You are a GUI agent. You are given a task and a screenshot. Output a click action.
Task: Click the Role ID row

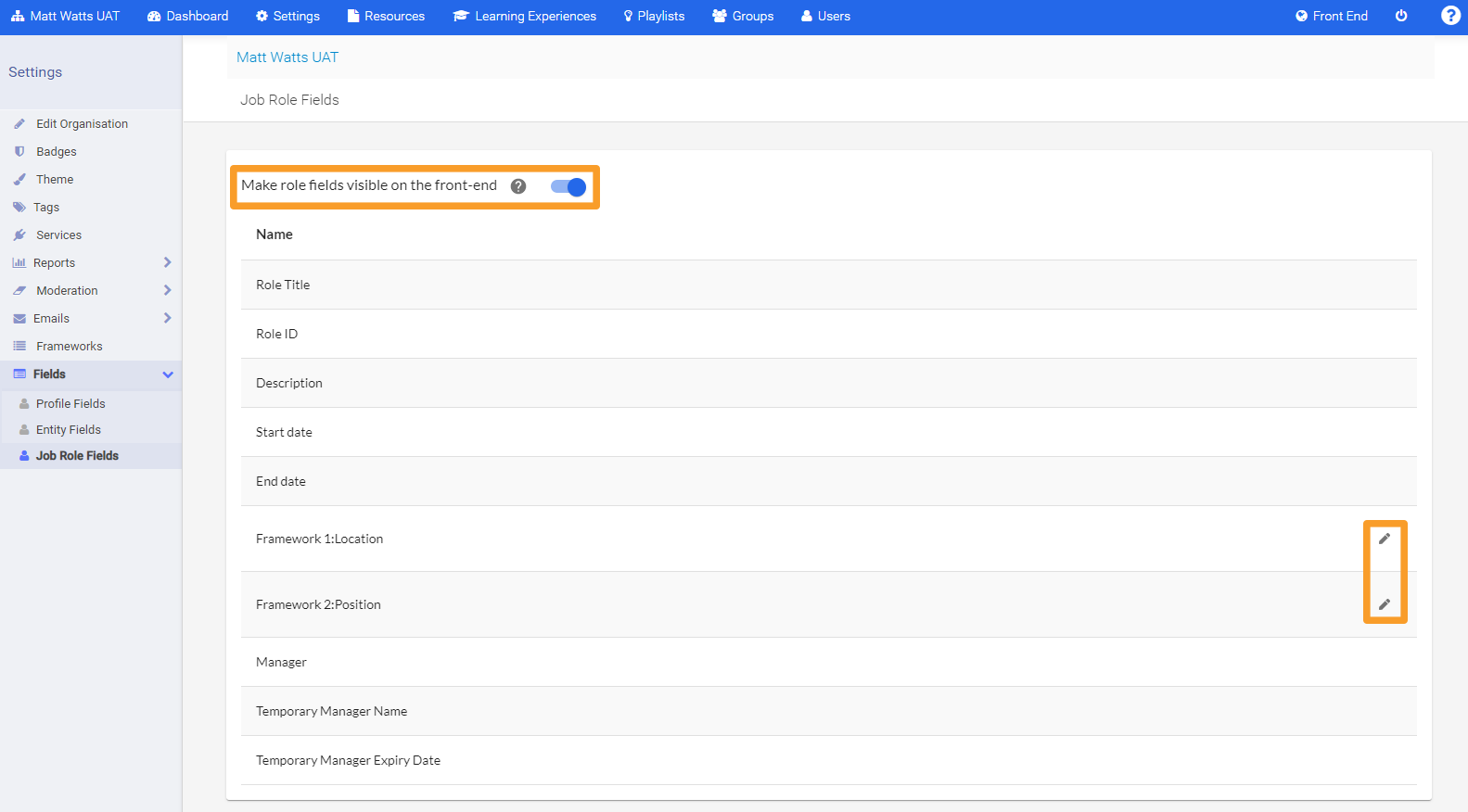coord(829,334)
